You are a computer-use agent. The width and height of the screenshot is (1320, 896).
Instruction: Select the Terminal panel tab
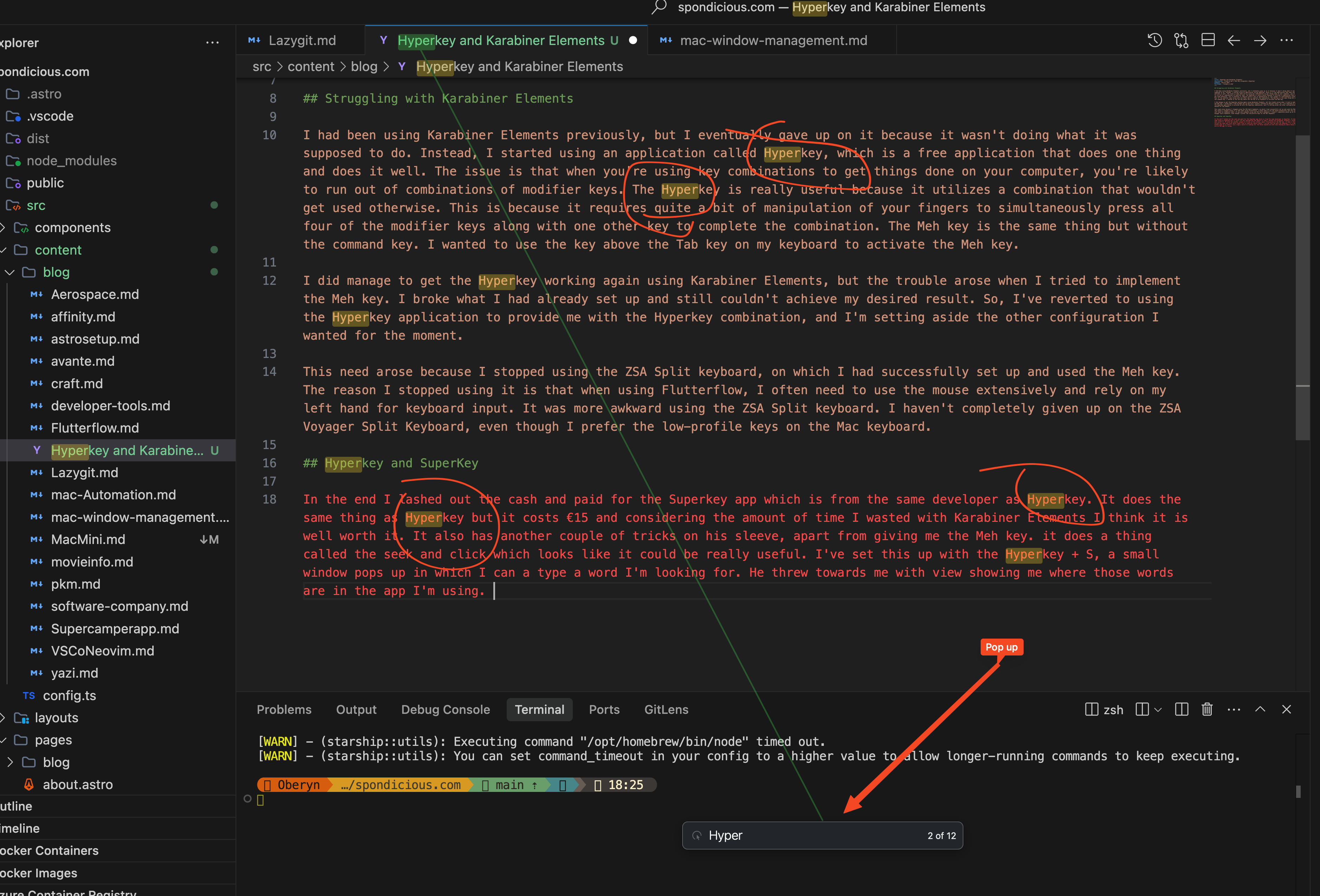[x=540, y=710]
